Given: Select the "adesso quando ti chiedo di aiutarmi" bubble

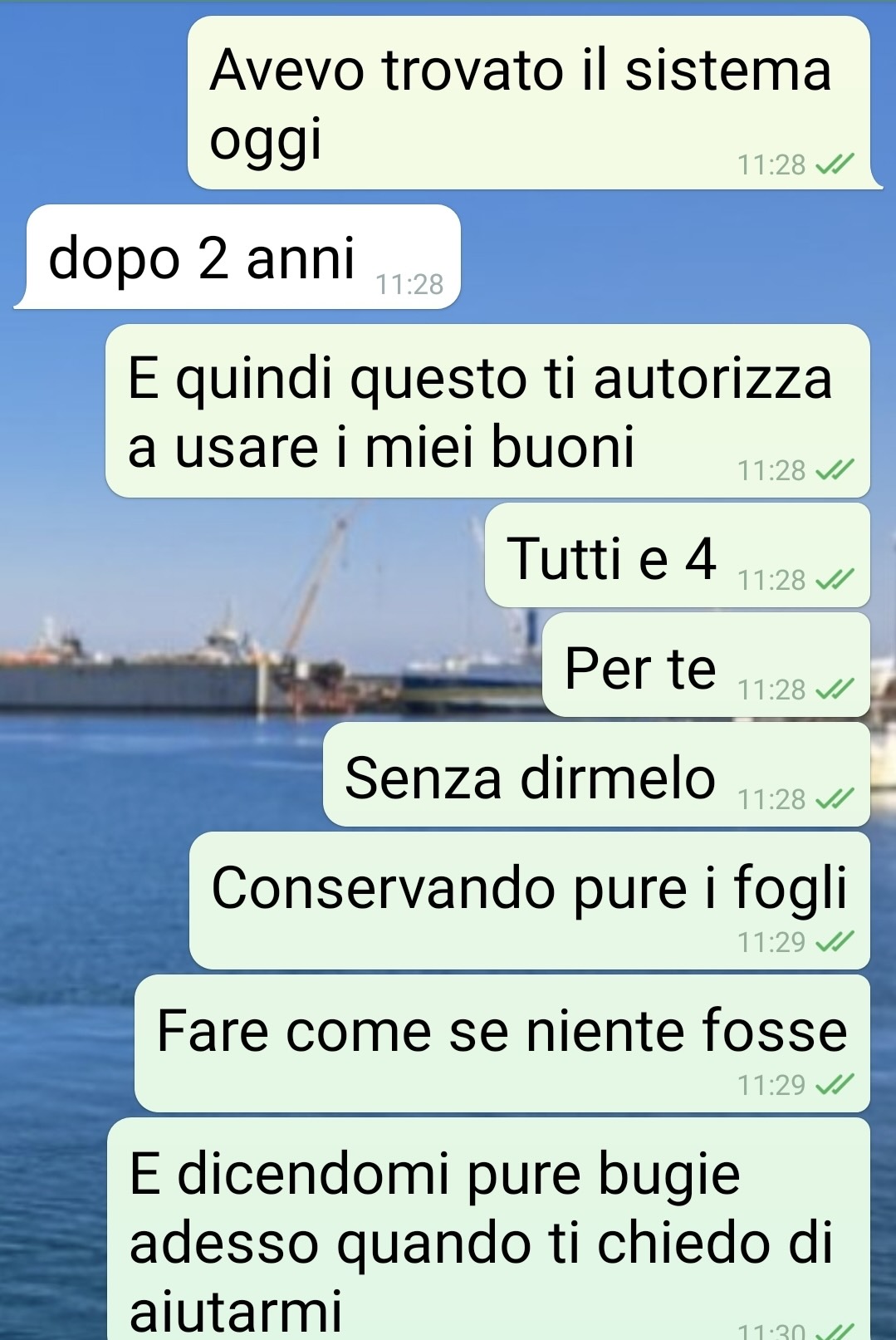Looking at the screenshot, I should pos(489,1230).
